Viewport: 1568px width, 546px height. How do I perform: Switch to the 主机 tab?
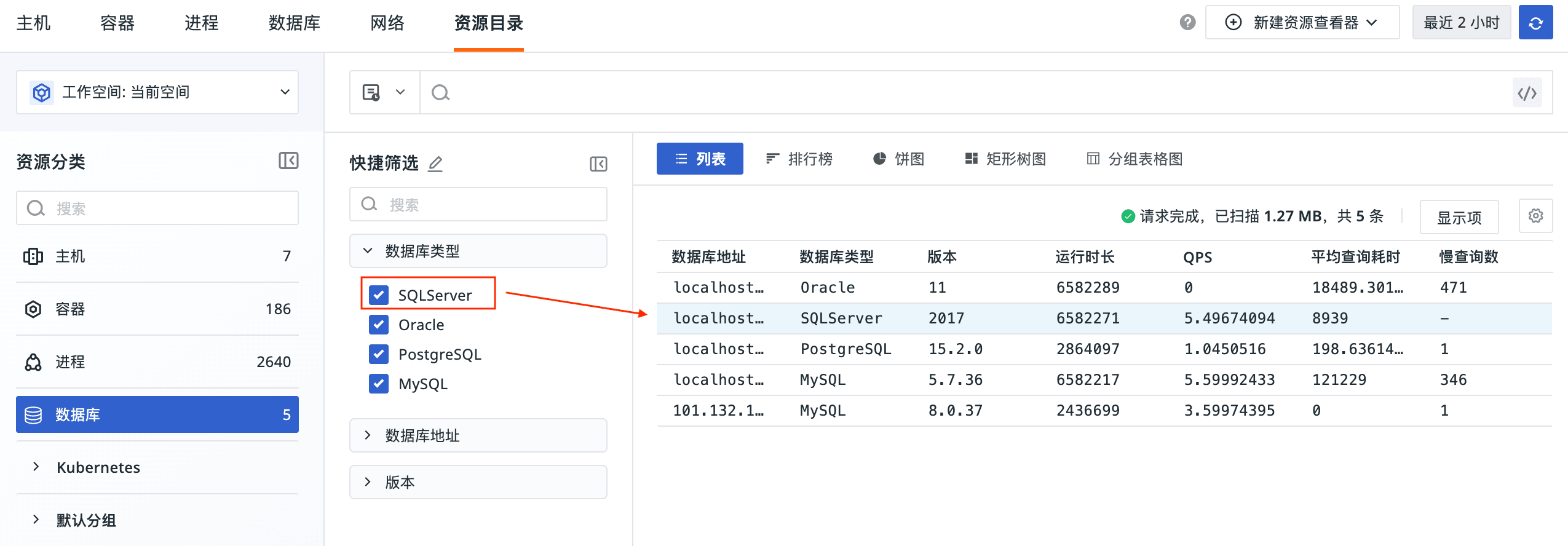[x=33, y=23]
